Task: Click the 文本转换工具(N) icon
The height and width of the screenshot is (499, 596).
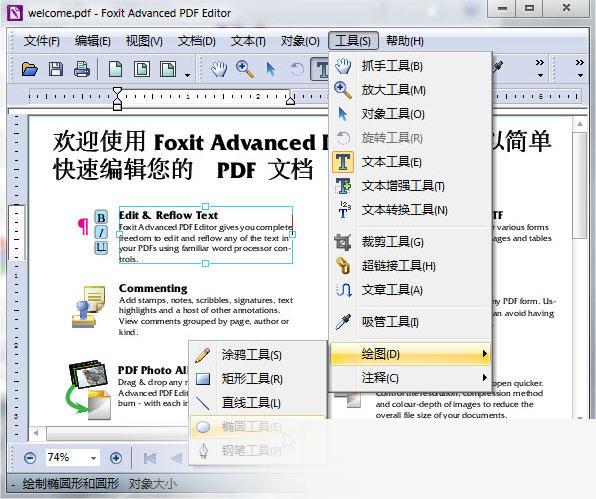Action: pos(344,210)
